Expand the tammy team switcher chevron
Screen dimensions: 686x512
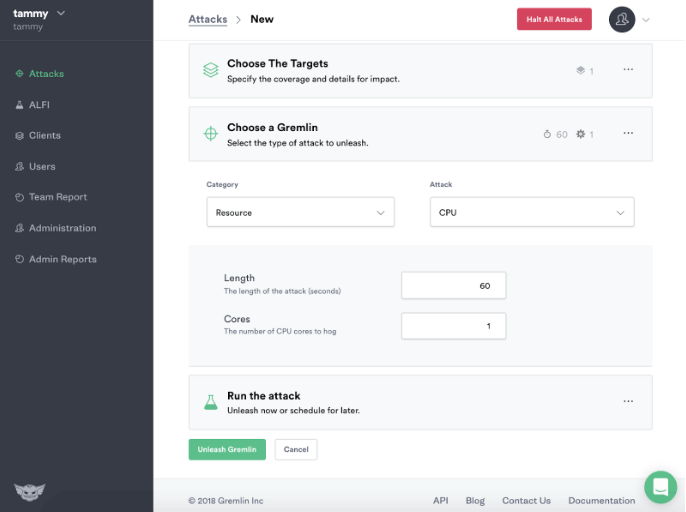click(61, 13)
